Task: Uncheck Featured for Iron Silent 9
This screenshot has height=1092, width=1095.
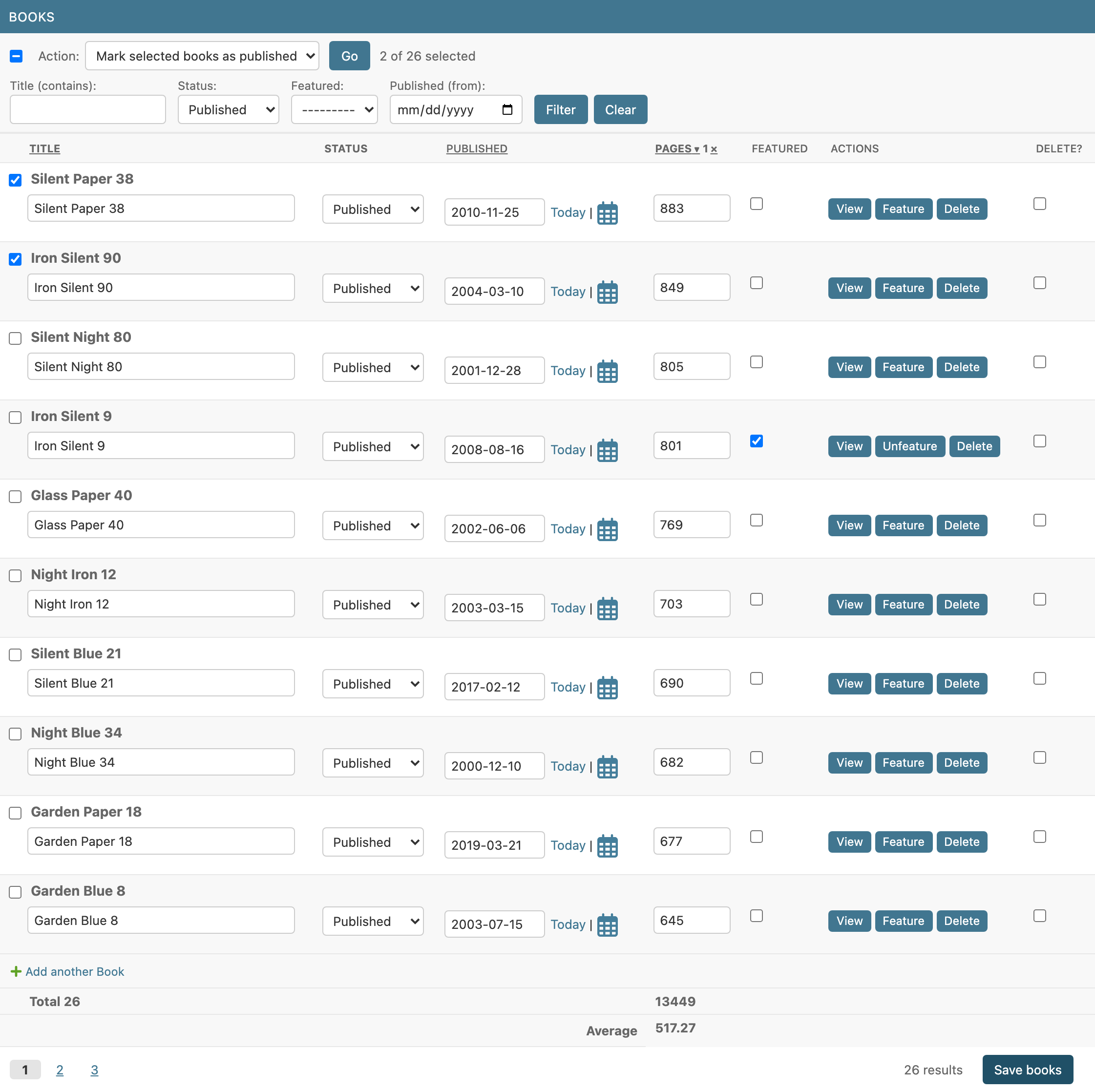Action: click(x=756, y=441)
